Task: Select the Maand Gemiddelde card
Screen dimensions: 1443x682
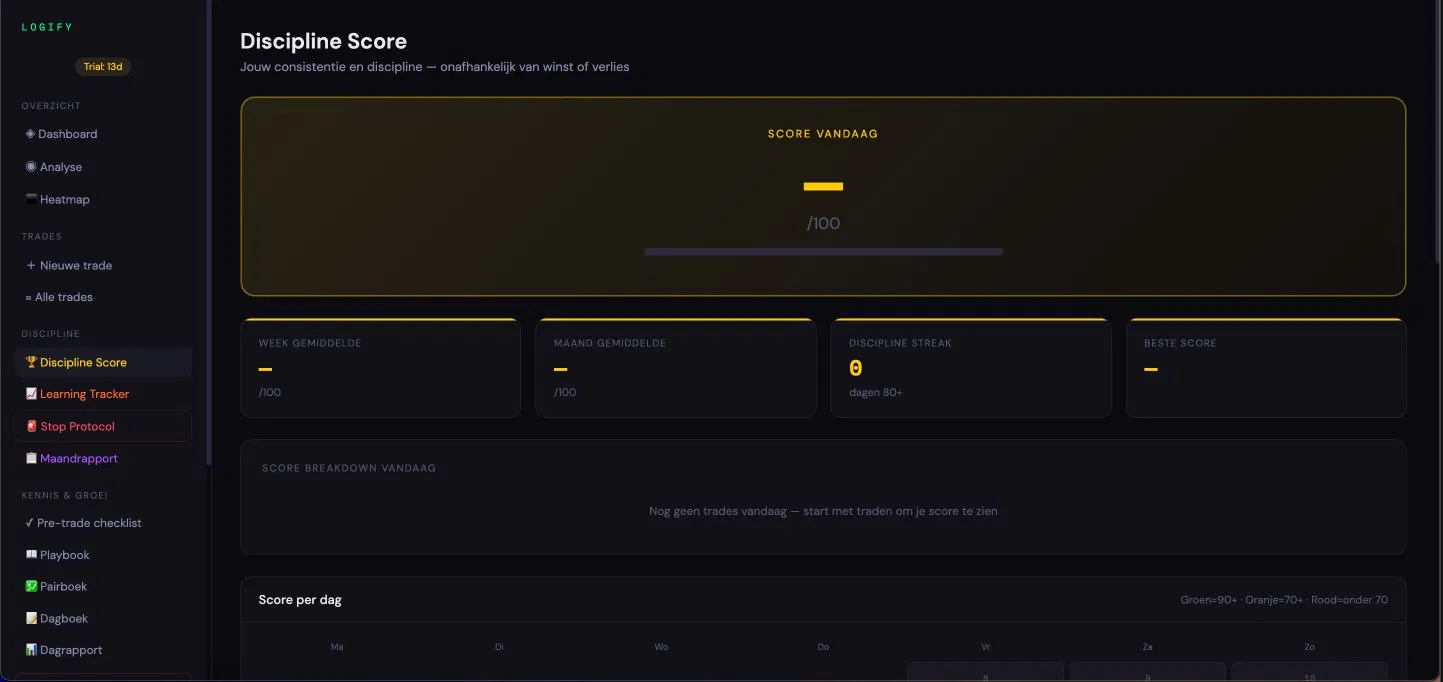Action: click(x=675, y=368)
